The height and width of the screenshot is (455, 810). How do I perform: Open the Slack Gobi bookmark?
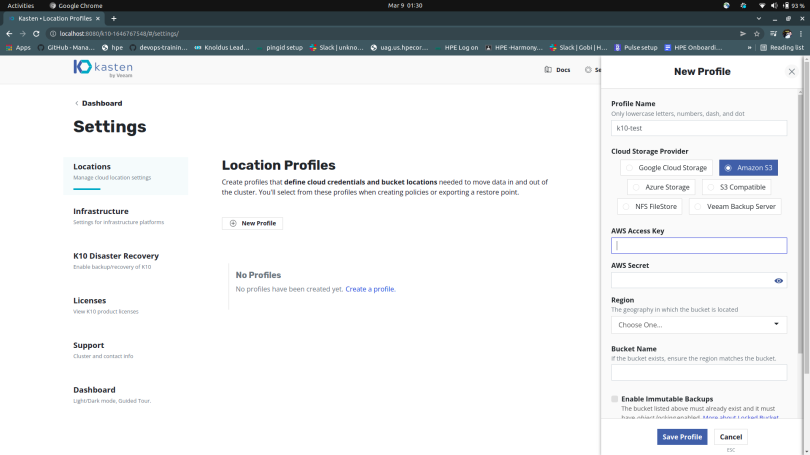point(579,48)
